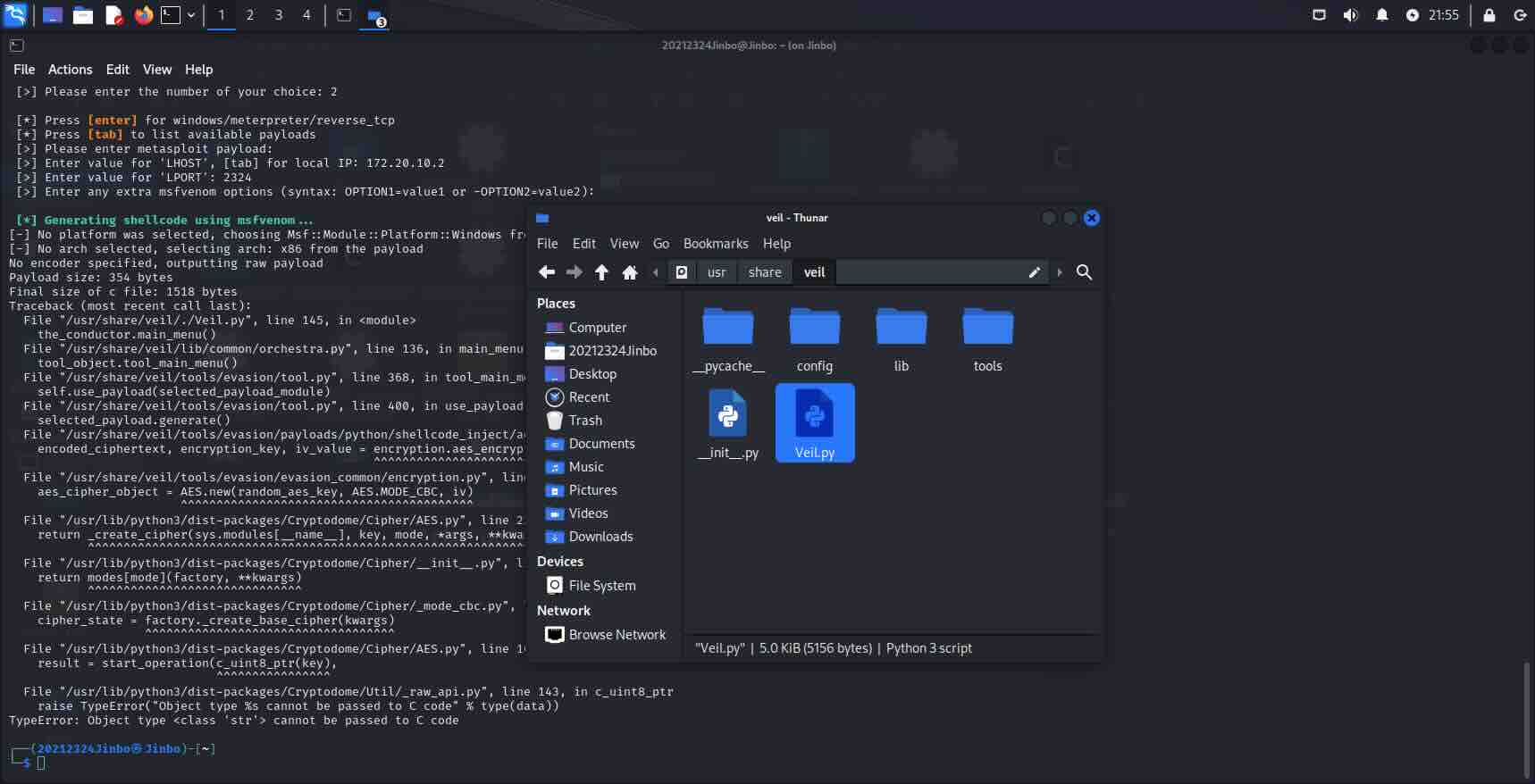1535x784 pixels.
Task: Open File System under Devices
Action: pyautogui.click(x=591, y=586)
